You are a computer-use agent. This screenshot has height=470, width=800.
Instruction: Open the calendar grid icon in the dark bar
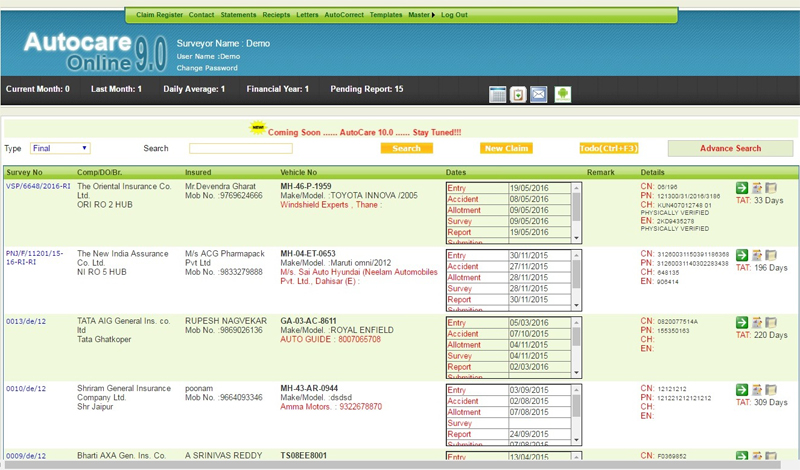coord(497,94)
